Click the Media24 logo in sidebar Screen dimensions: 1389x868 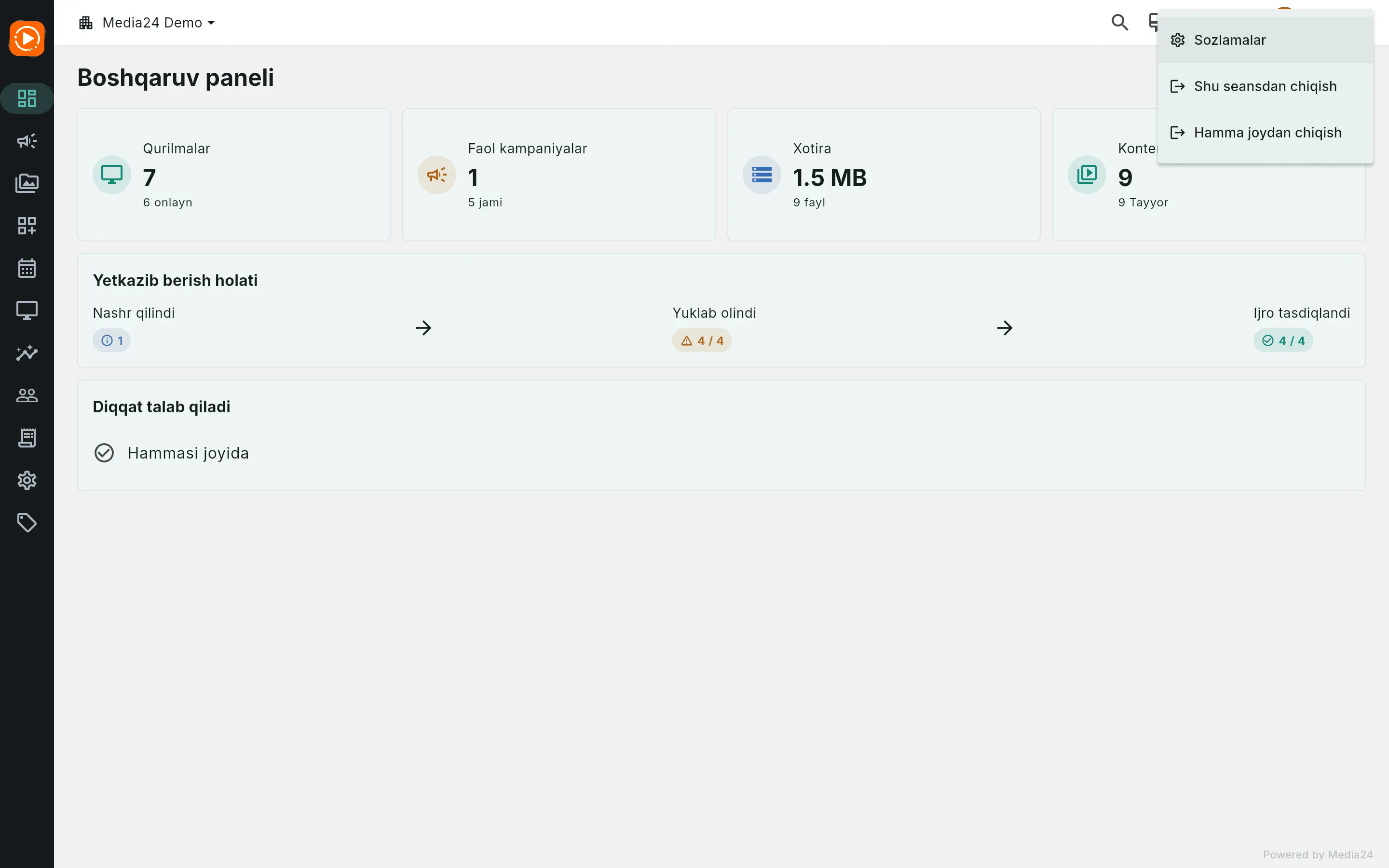point(27,39)
